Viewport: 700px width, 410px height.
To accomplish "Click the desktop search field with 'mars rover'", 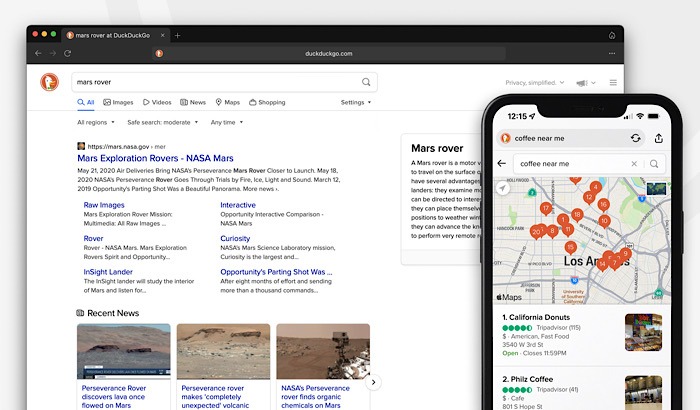I will pyautogui.click(x=225, y=82).
